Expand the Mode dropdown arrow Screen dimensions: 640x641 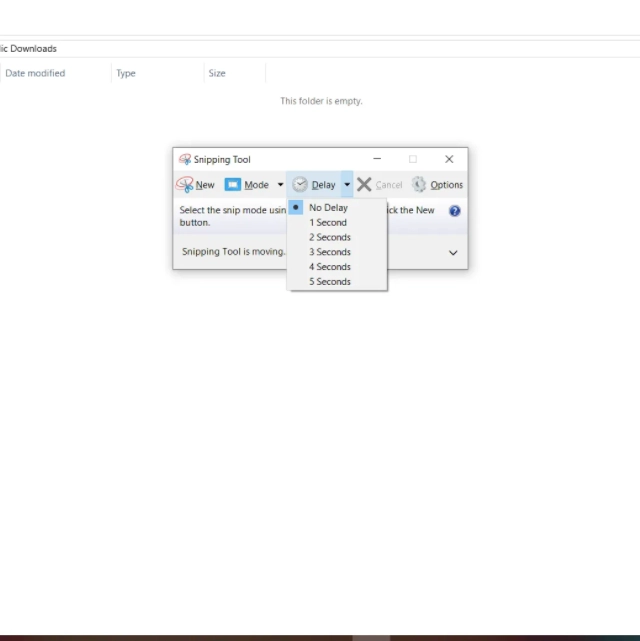(281, 185)
